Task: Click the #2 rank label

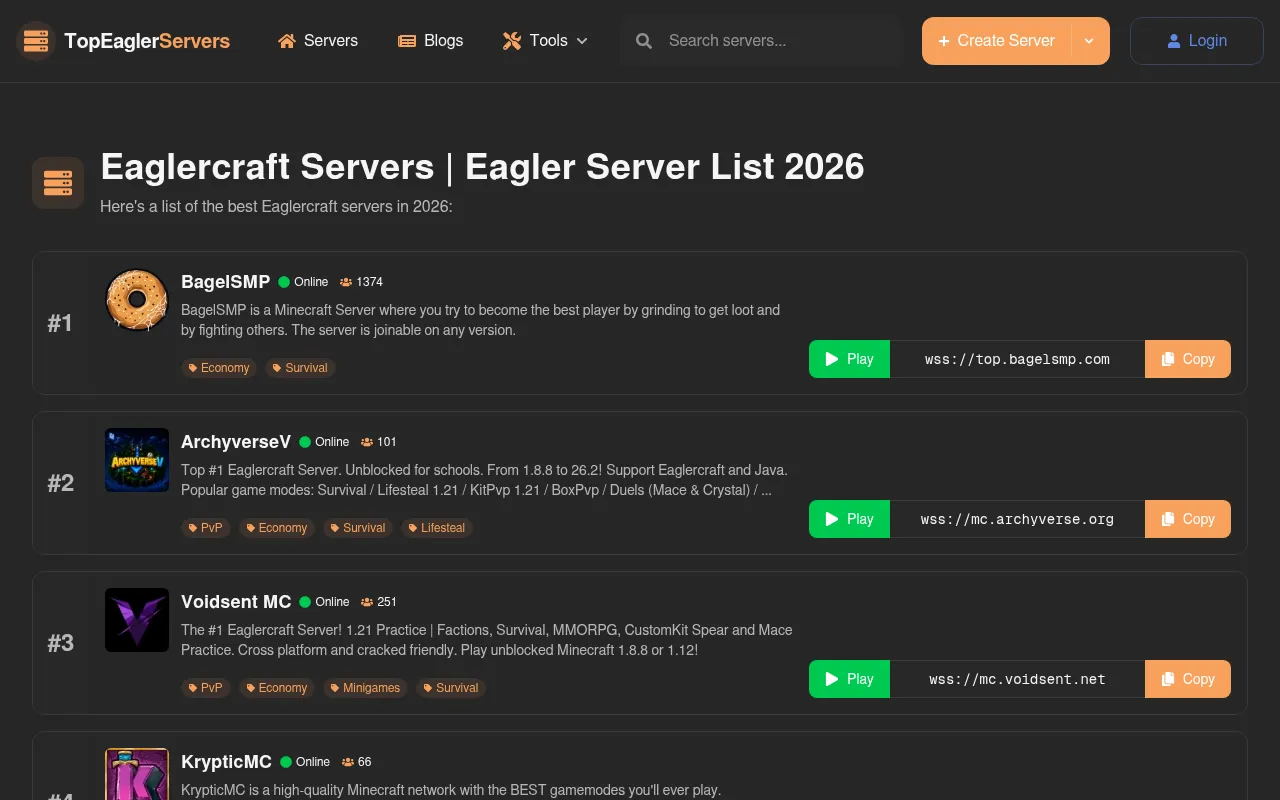Action: [60, 483]
